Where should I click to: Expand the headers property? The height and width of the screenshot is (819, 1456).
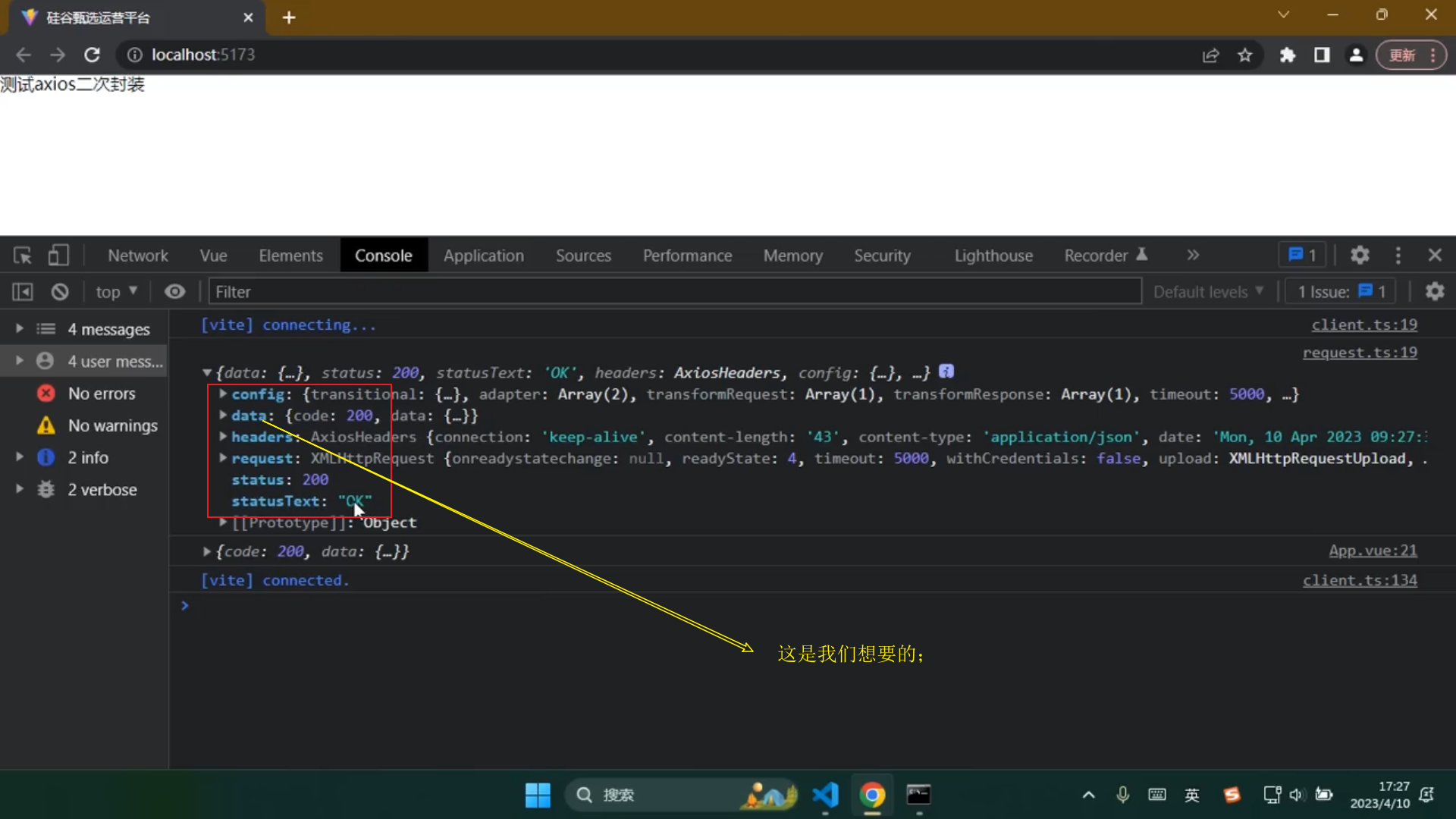pyautogui.click(x=223, y=437)
